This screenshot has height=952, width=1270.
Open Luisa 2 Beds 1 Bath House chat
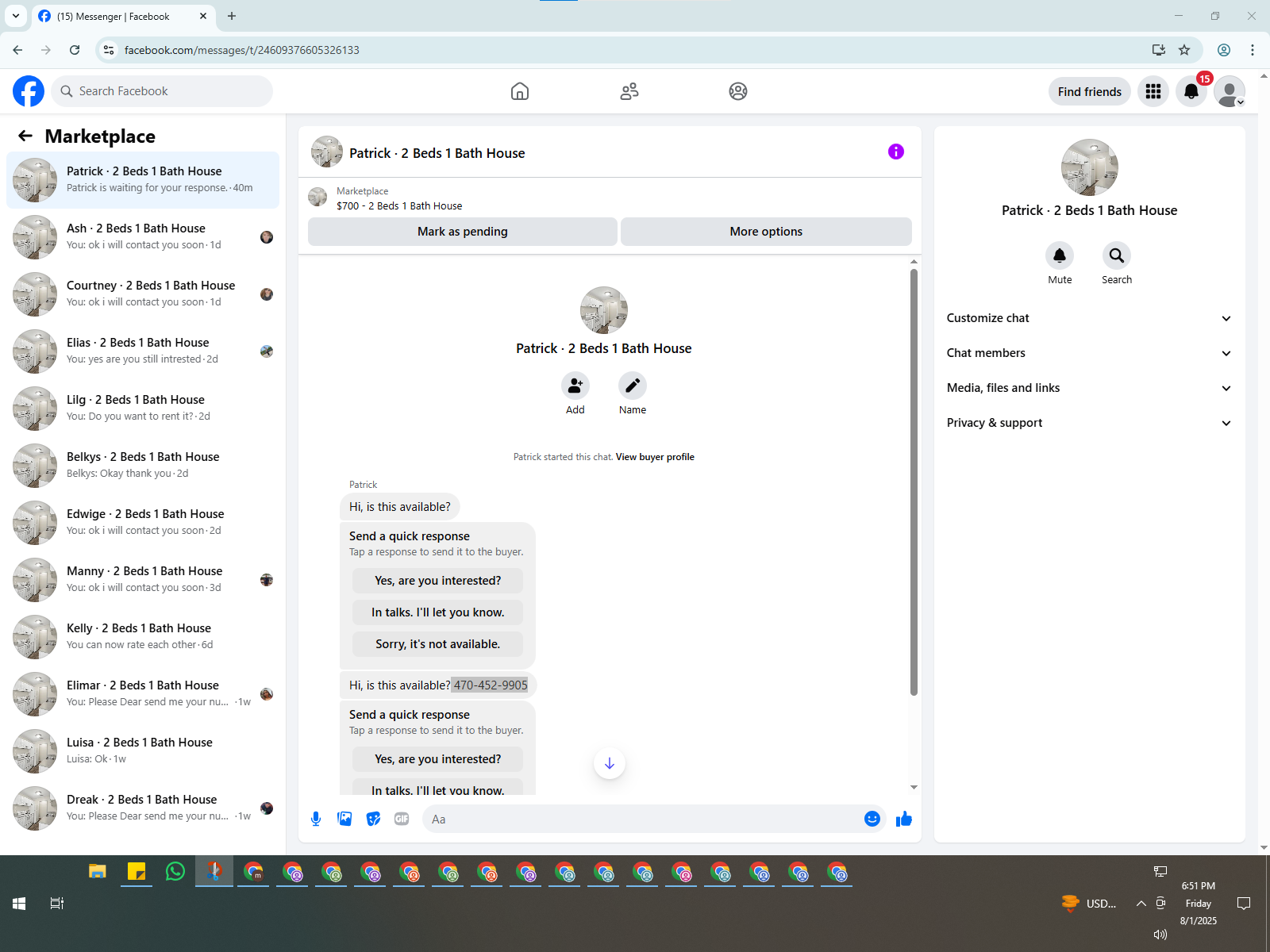coord(143,751)
